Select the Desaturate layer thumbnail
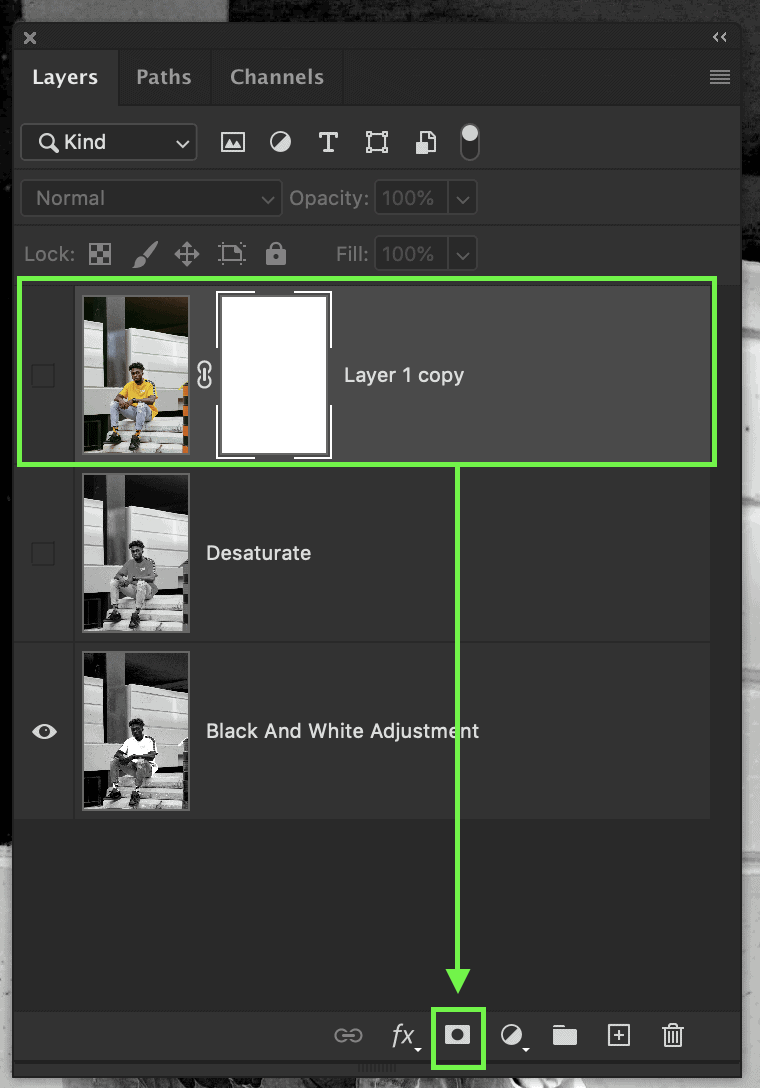Viewport: 760px width, 1088px height. tap(136, 553)
